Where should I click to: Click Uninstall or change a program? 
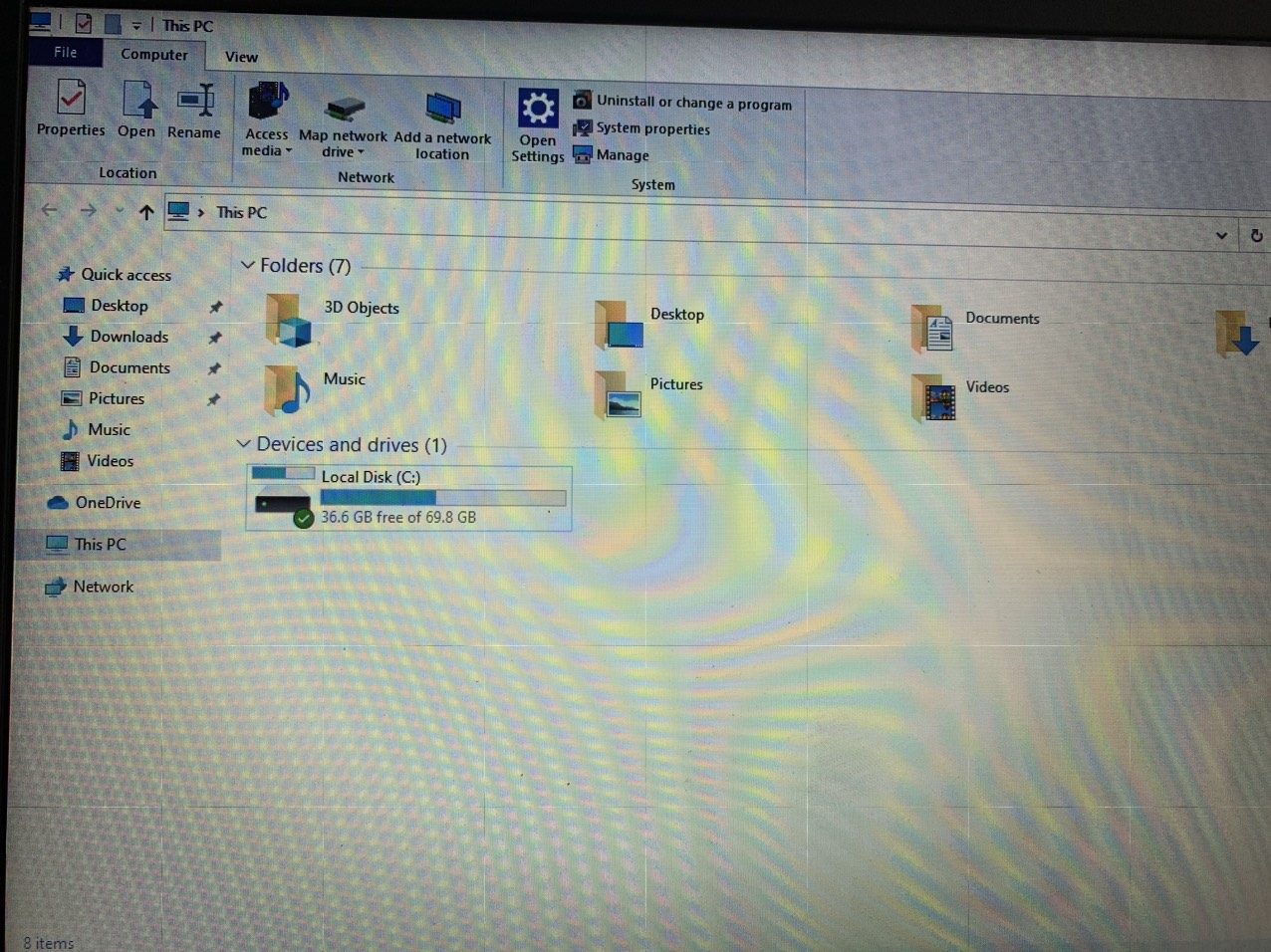682,102
